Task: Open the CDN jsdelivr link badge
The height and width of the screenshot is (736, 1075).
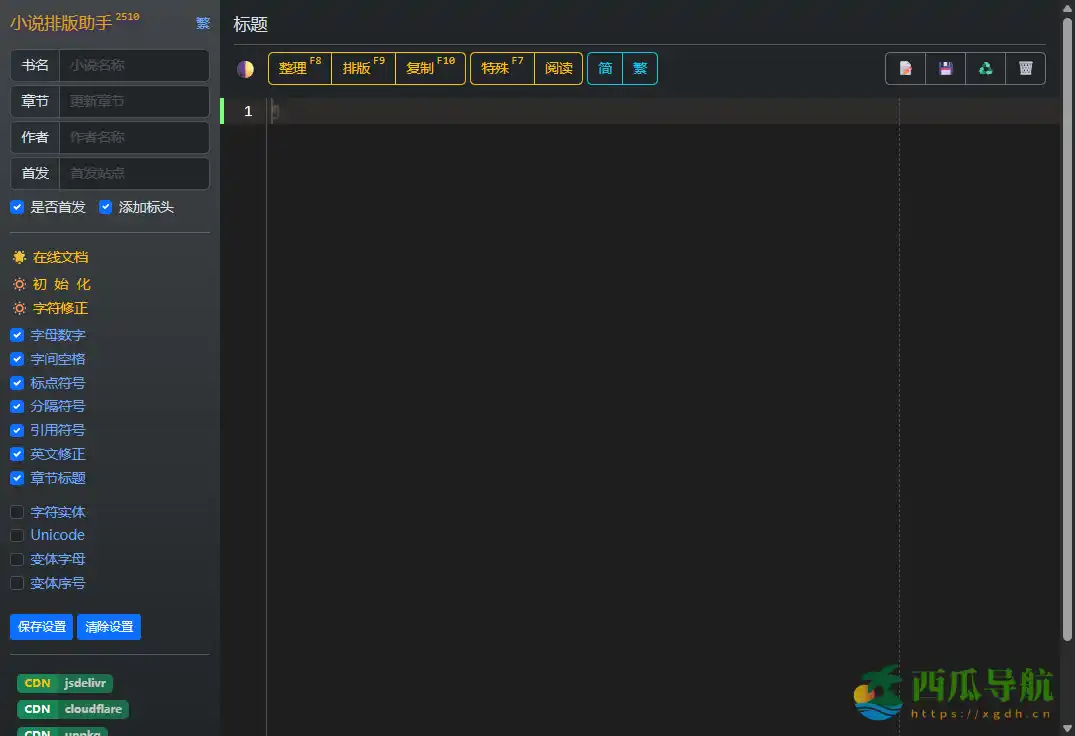Action: click(65, 683)
